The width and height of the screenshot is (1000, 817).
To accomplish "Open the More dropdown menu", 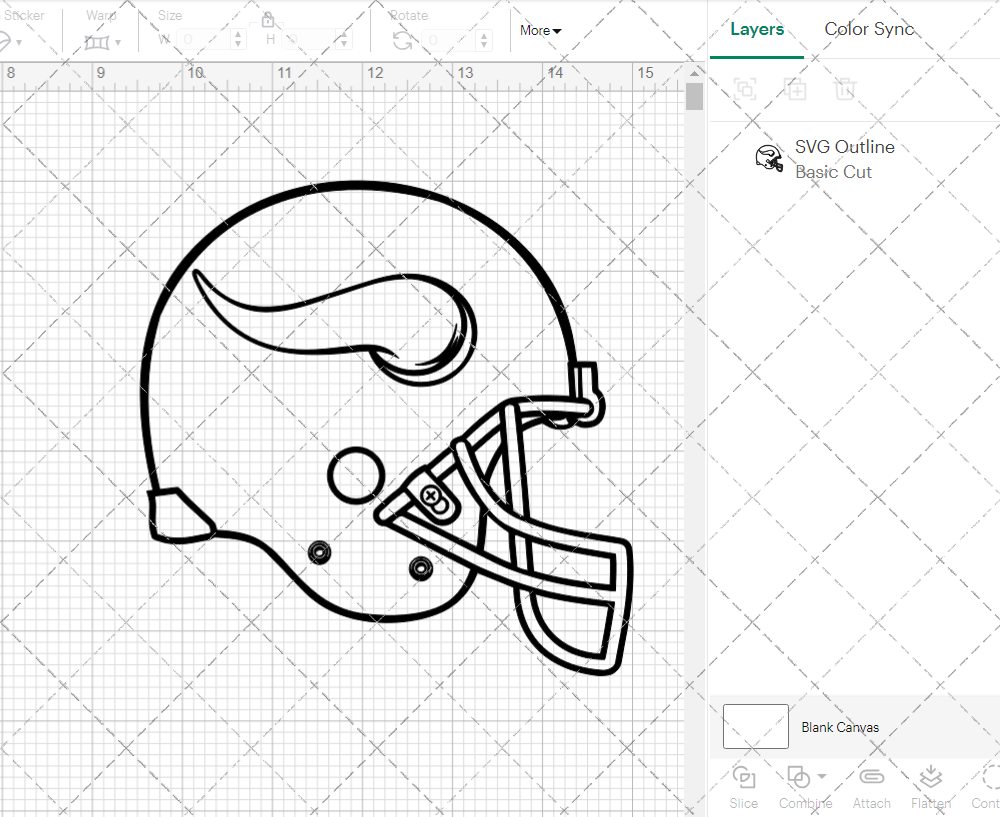I will point(540,31).
